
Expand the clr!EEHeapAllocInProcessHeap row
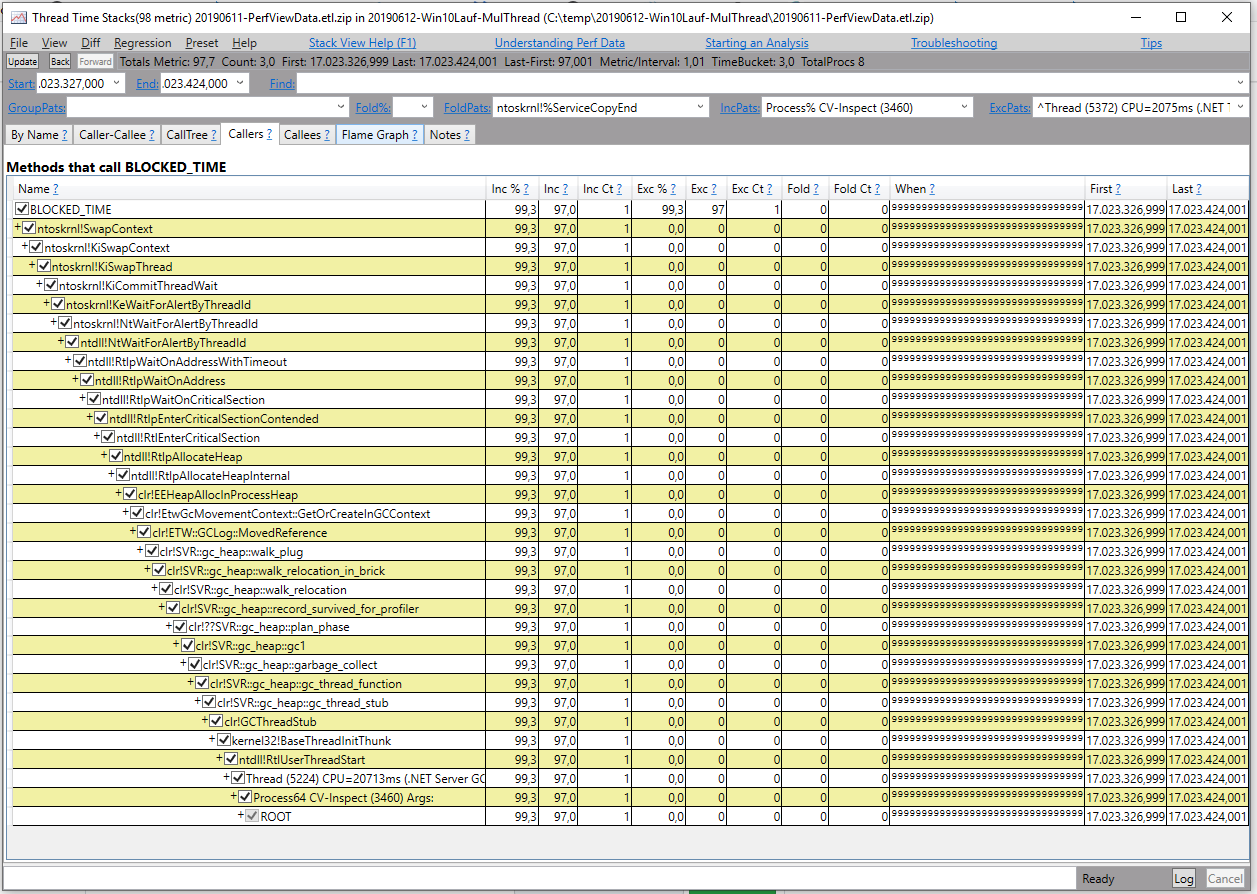tap(118, 494)
